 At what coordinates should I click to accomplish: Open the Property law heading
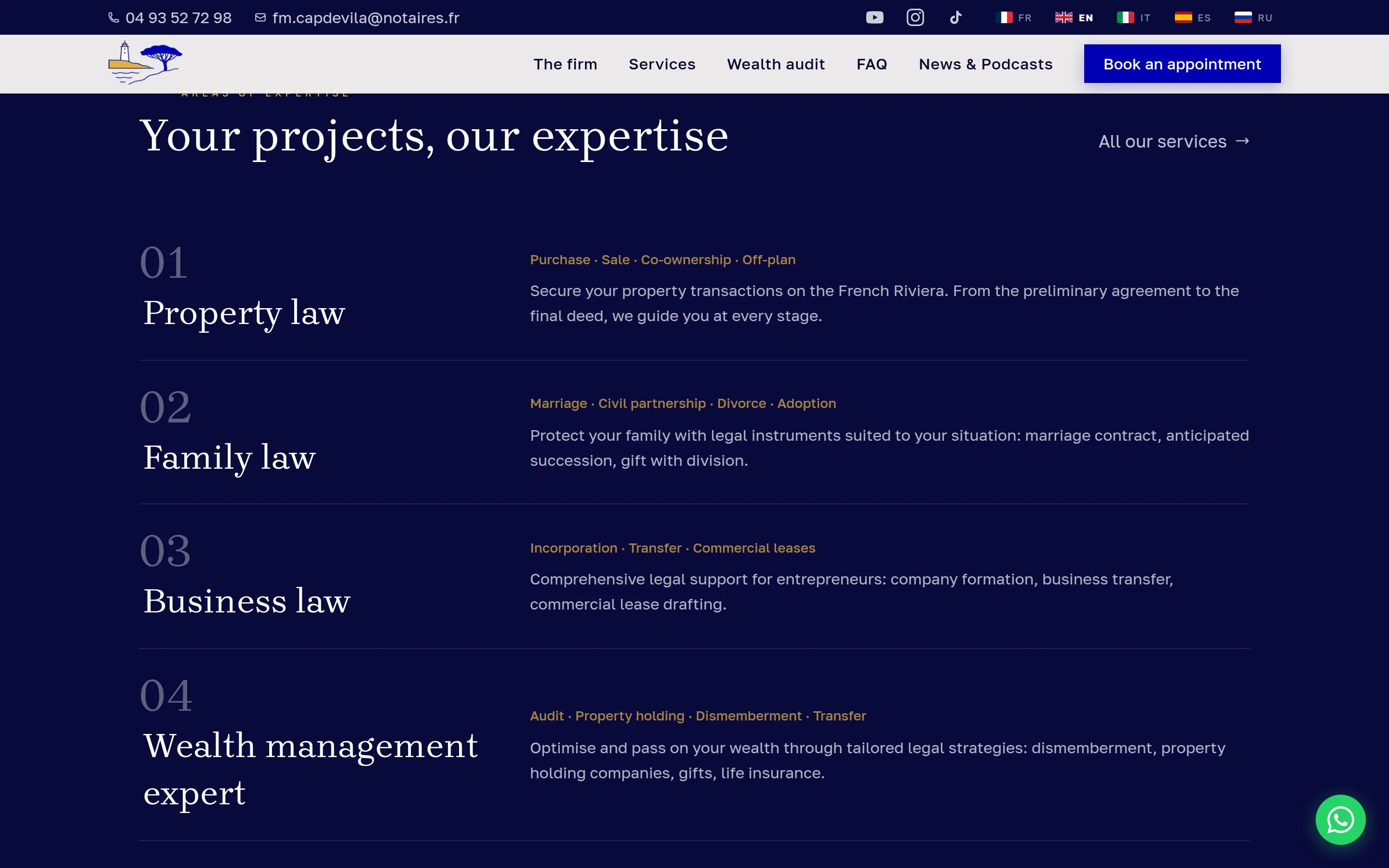244,313
